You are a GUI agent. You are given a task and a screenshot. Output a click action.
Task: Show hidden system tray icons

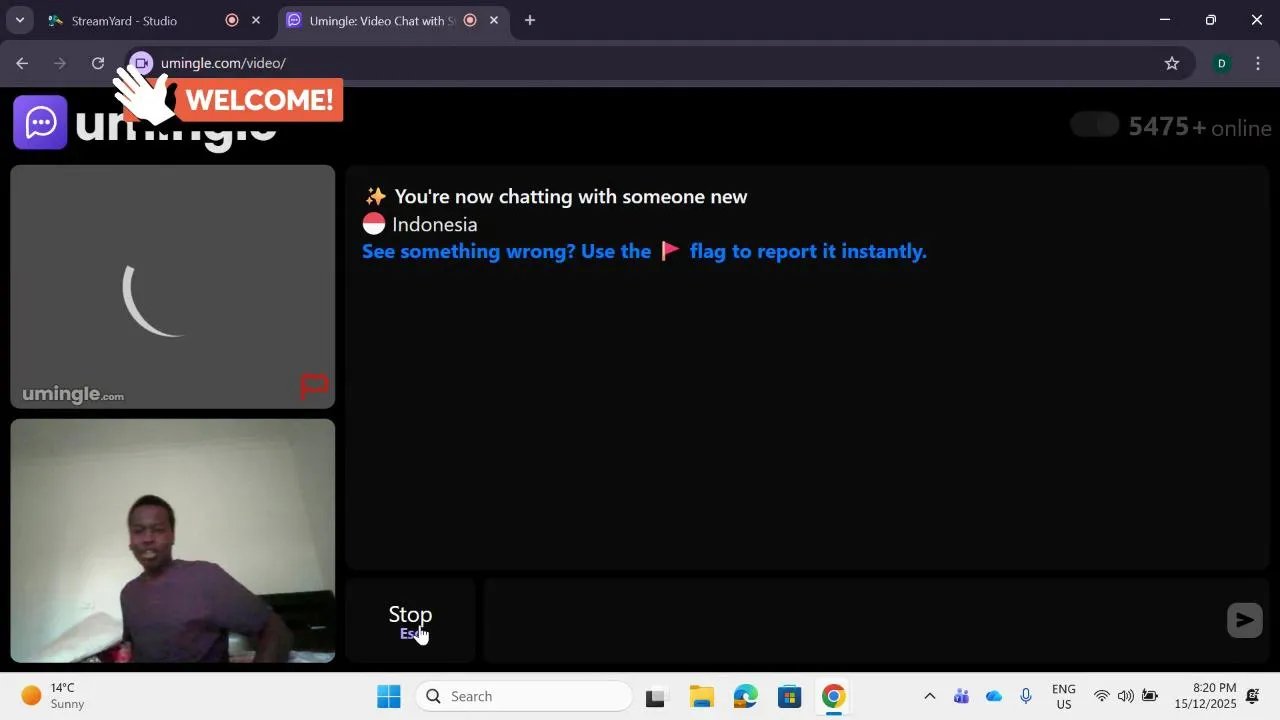click(929, 696)
